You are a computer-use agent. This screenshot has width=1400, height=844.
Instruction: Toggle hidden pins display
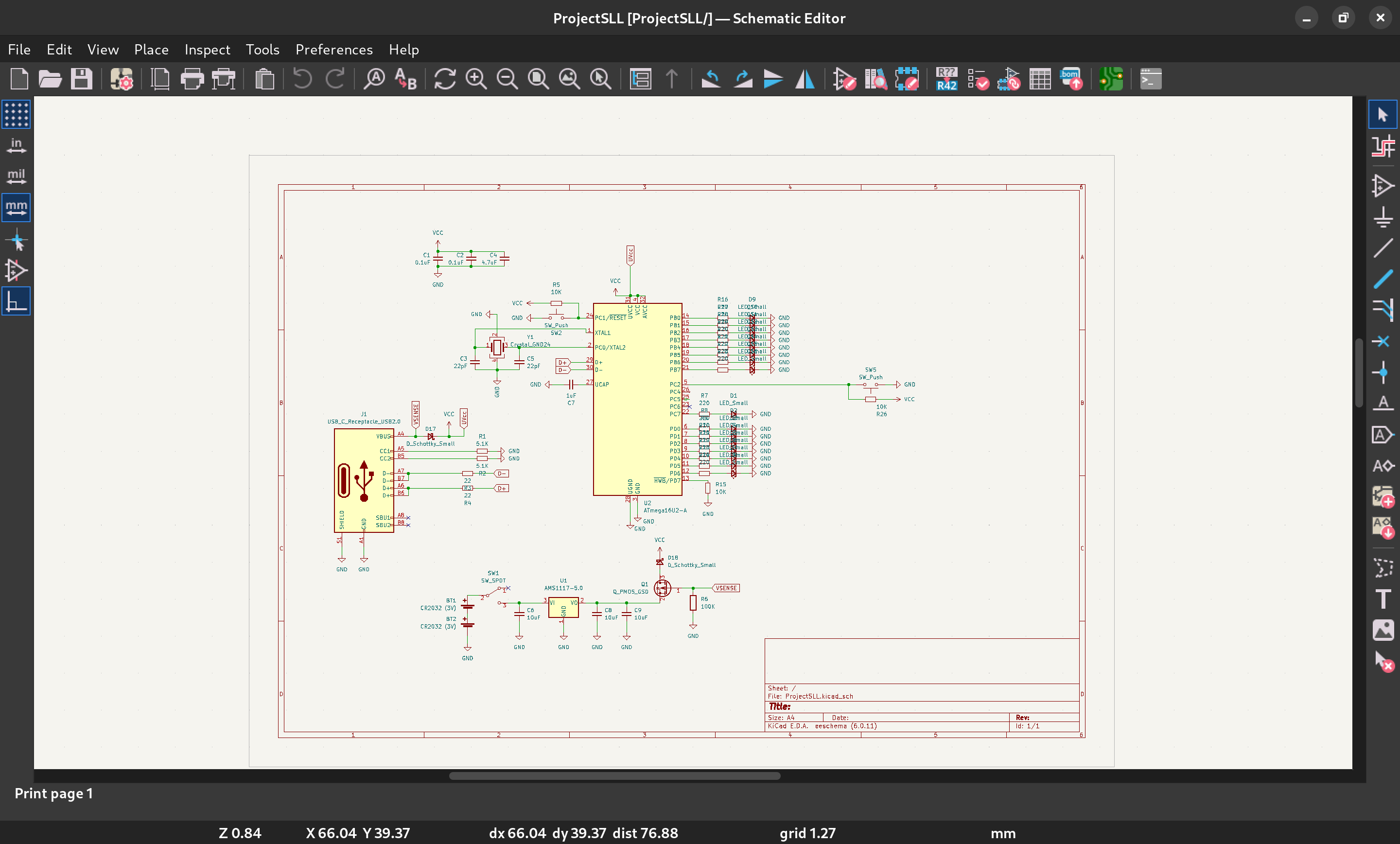point(16,270)
